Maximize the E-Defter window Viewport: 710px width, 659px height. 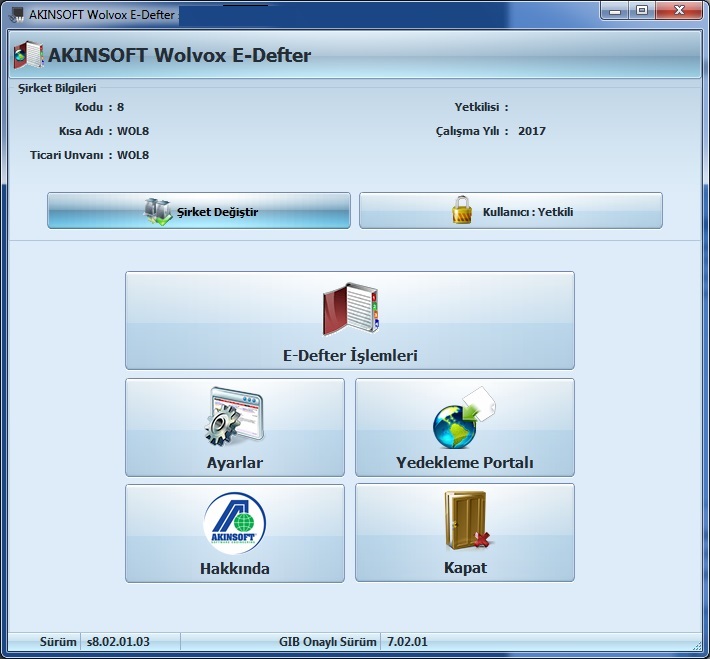[641, 10]
